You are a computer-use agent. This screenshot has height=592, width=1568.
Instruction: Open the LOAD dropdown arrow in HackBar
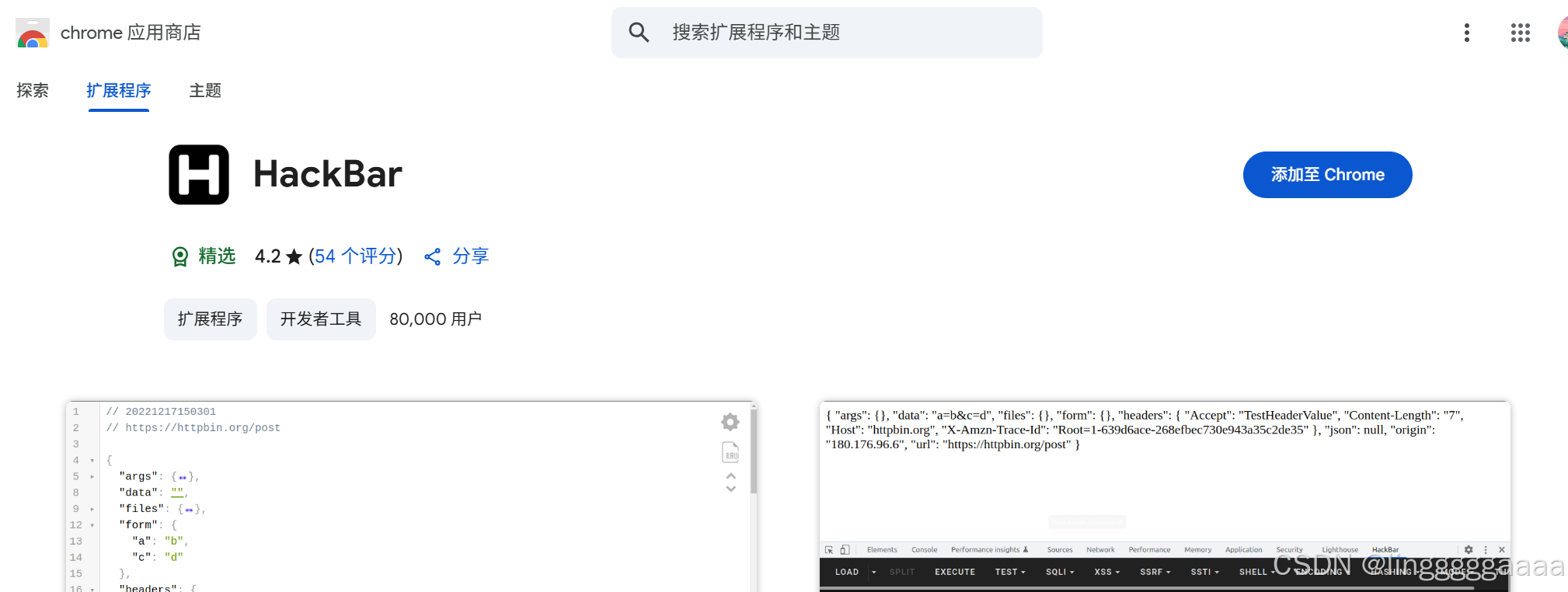pos(874,572)
